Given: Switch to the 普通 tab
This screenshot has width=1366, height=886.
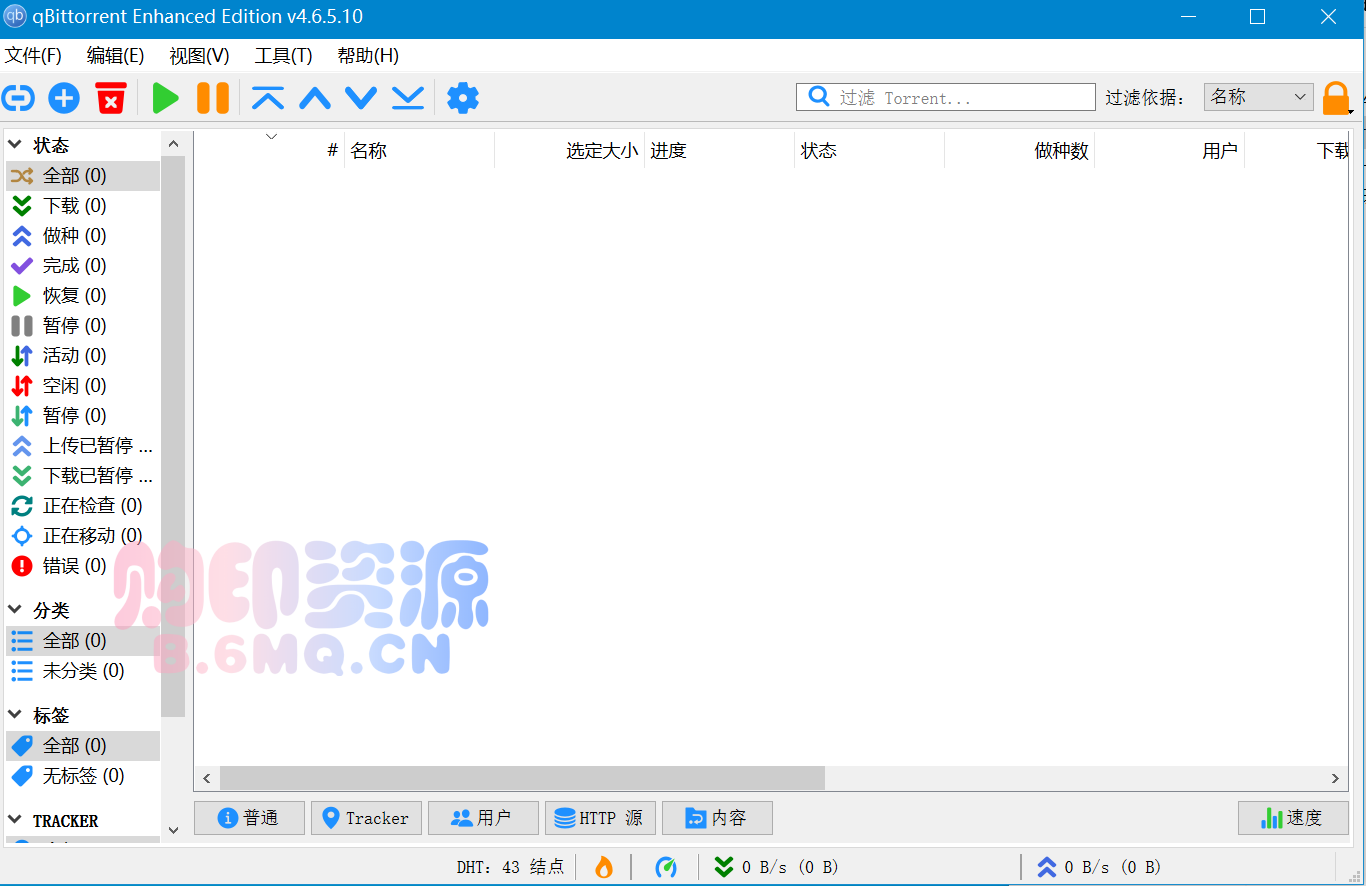Looking at the screenshot, I should click(x=249, y=818).
